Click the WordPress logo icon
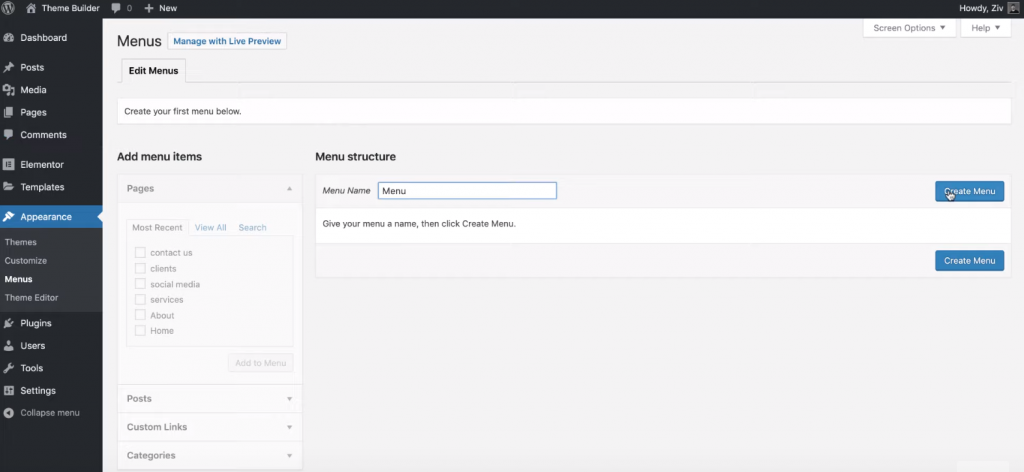 [x=9, y=8]
